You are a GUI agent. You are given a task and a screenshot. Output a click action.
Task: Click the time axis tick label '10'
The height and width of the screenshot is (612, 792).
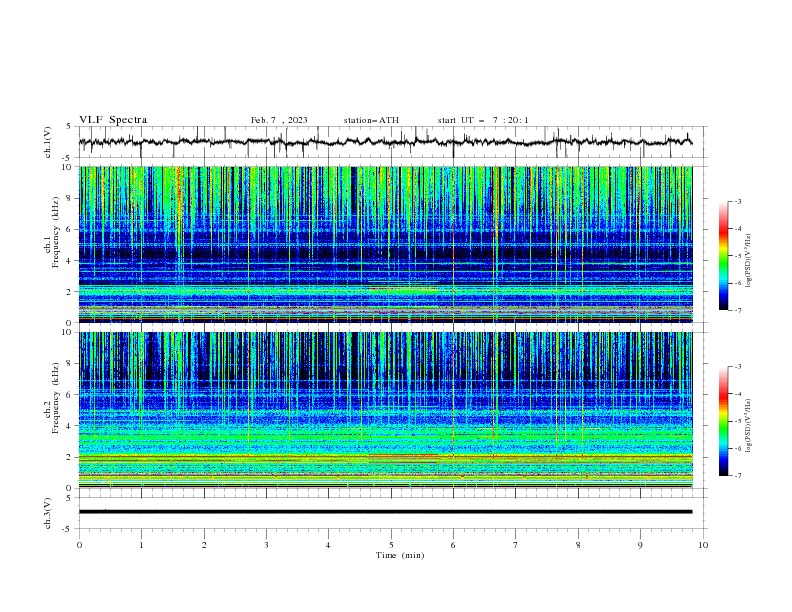pos(703,545)
